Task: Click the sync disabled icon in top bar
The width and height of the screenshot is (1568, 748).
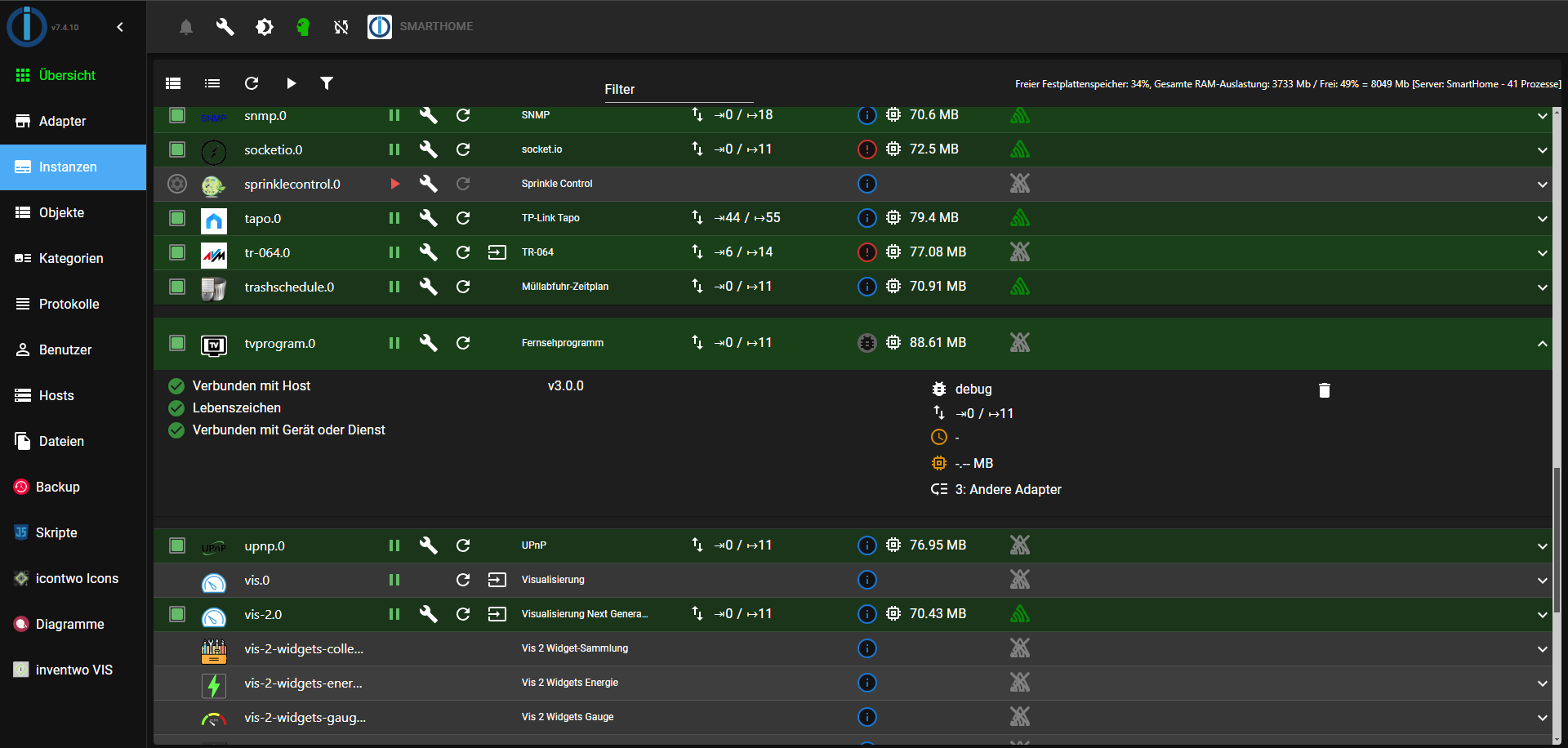Action: 341,27
